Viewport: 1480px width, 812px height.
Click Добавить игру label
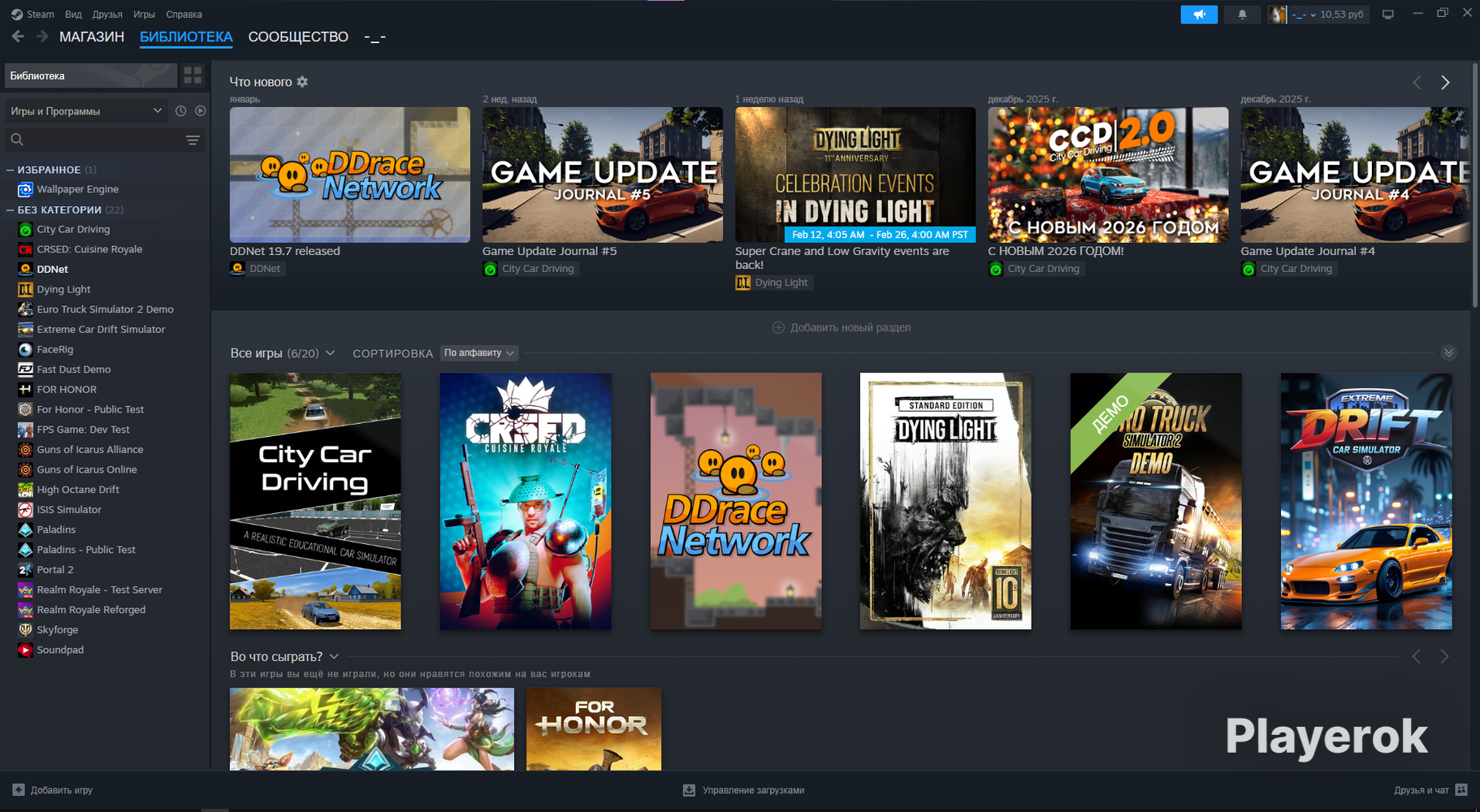coord(62,790)
